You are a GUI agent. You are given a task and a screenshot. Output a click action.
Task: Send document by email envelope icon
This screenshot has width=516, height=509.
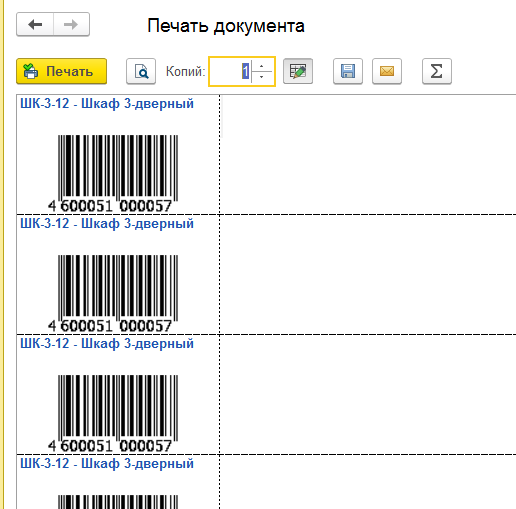[387, 71]
